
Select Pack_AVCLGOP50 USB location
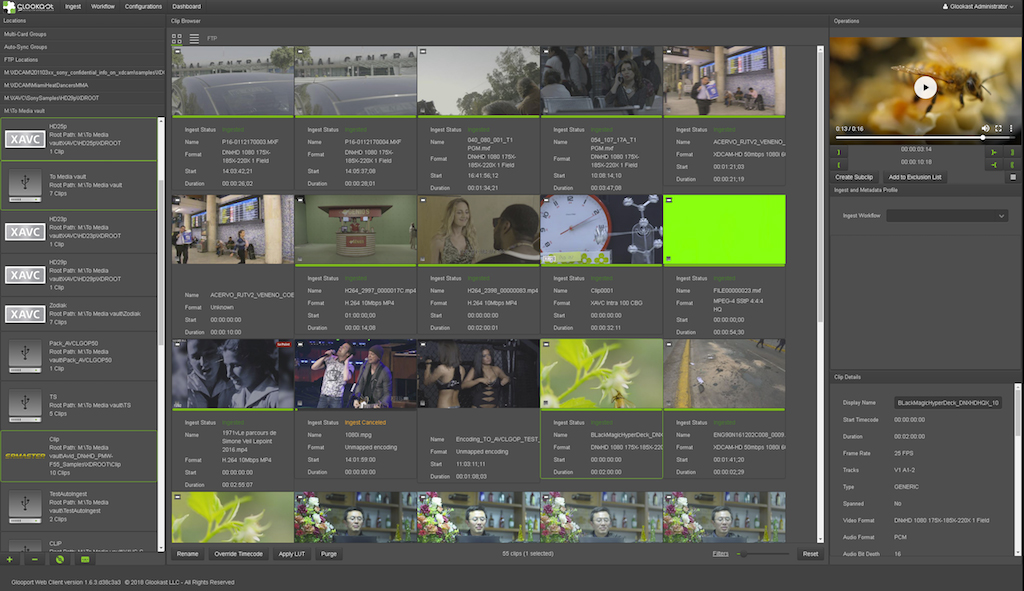(x=79, y=356)
